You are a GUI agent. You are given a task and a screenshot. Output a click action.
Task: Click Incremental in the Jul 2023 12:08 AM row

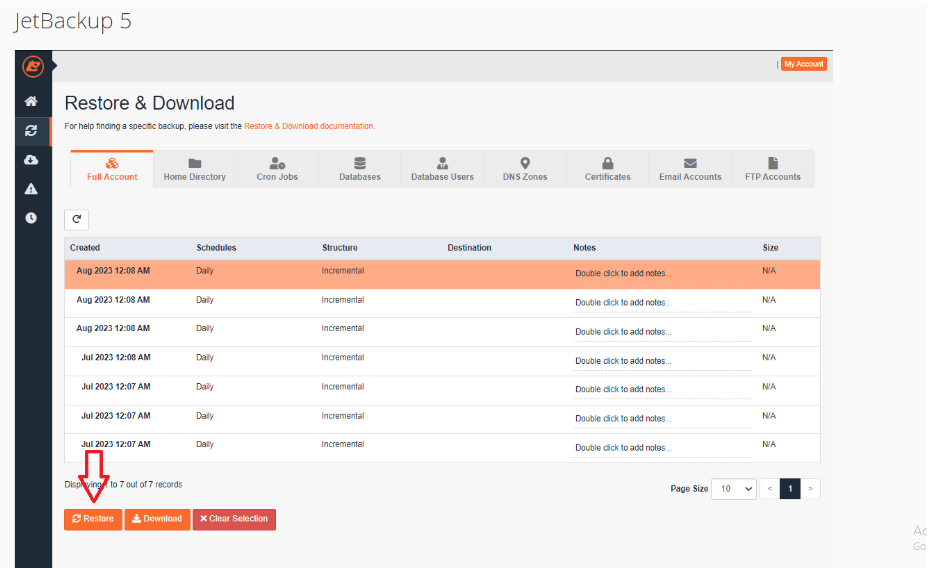pos(343,357)
